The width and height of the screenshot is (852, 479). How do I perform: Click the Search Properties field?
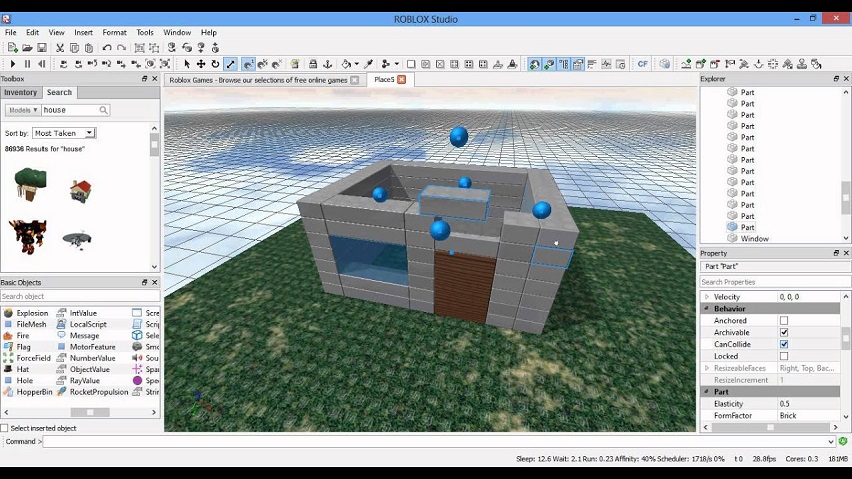(775, 282)
